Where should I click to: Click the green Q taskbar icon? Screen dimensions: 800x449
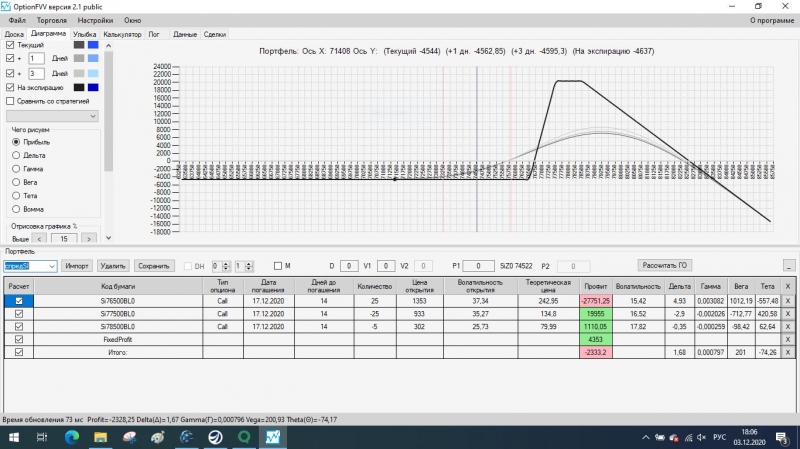coord(244,437)
